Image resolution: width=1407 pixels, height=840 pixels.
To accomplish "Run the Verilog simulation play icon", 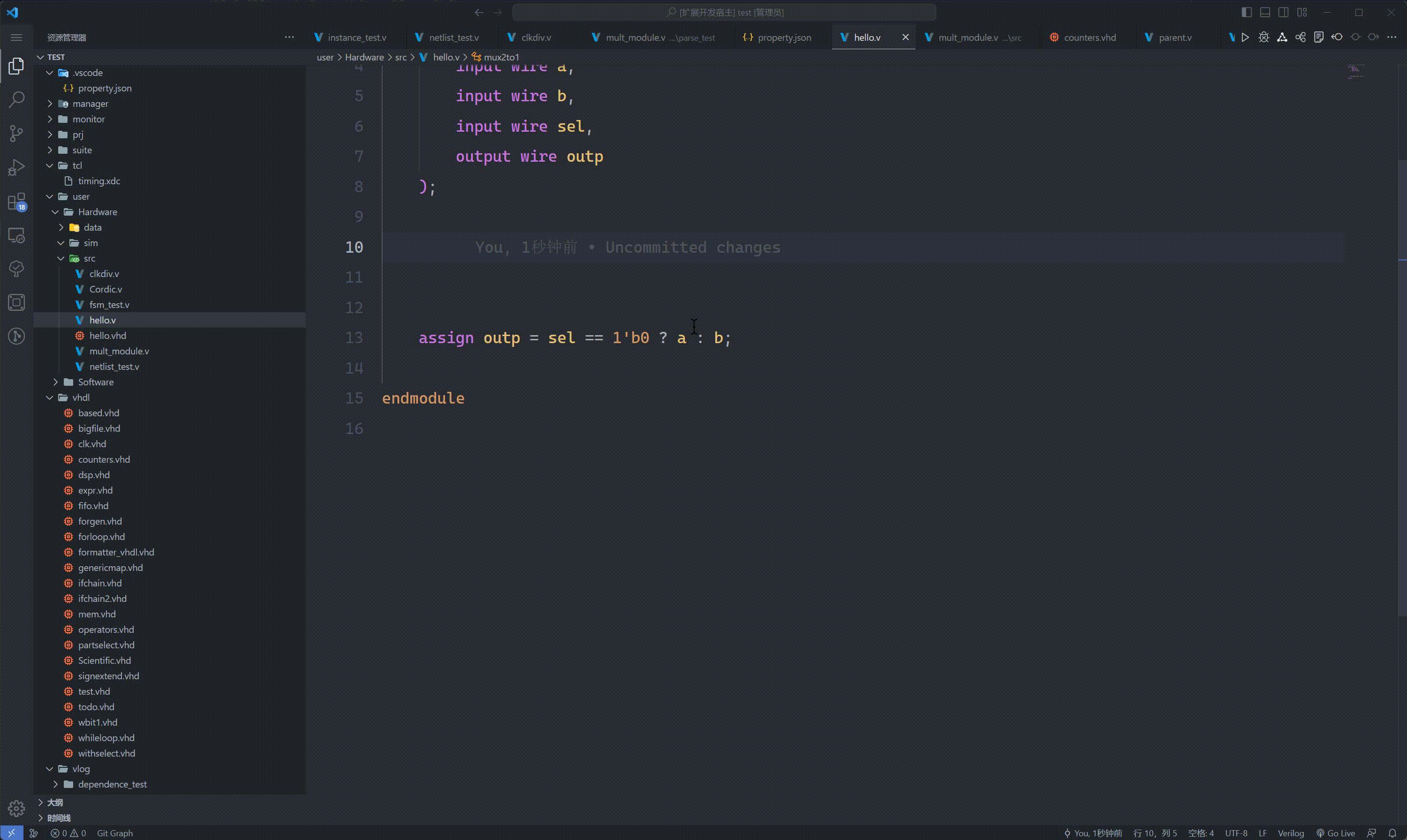I will click(1246, 37).
